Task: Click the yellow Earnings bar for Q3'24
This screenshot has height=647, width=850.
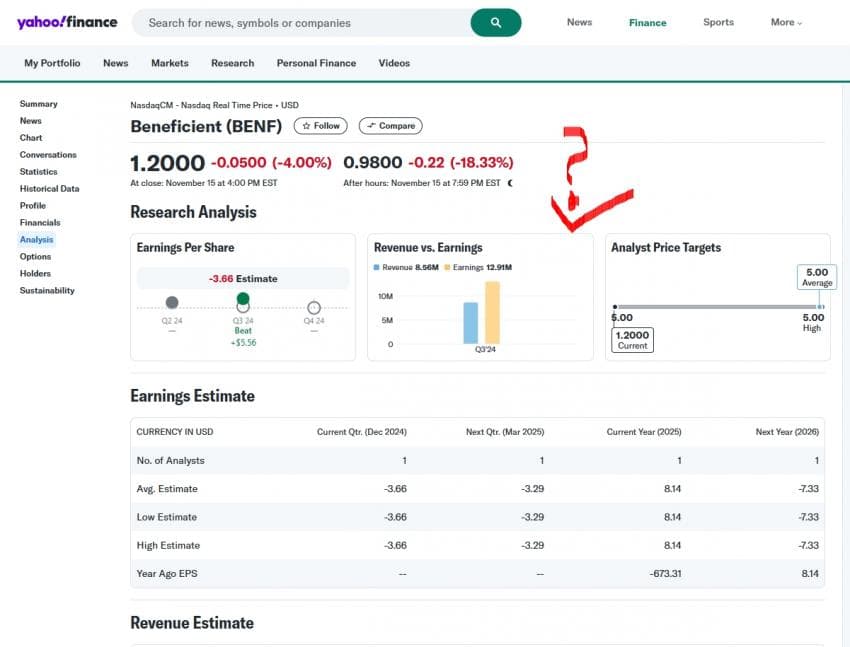Action: (x=492, y=313)
